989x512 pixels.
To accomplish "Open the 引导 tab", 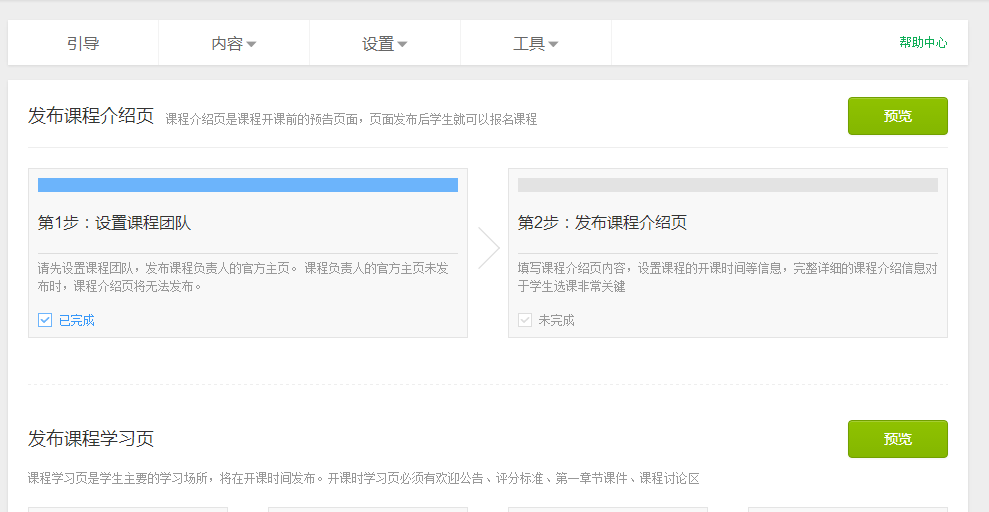I will [x=83, y=43].
